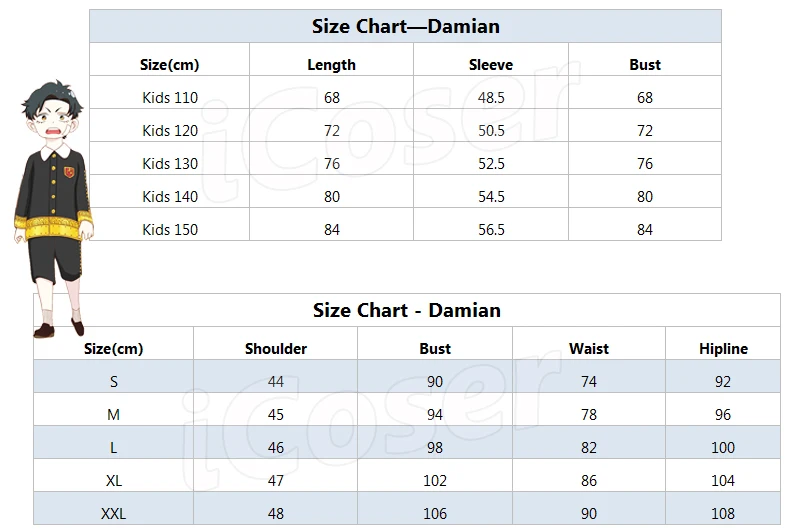The image size is (800, 531).
Task: Select the Kids 110 size row label
Action: [x=170, y=97]
